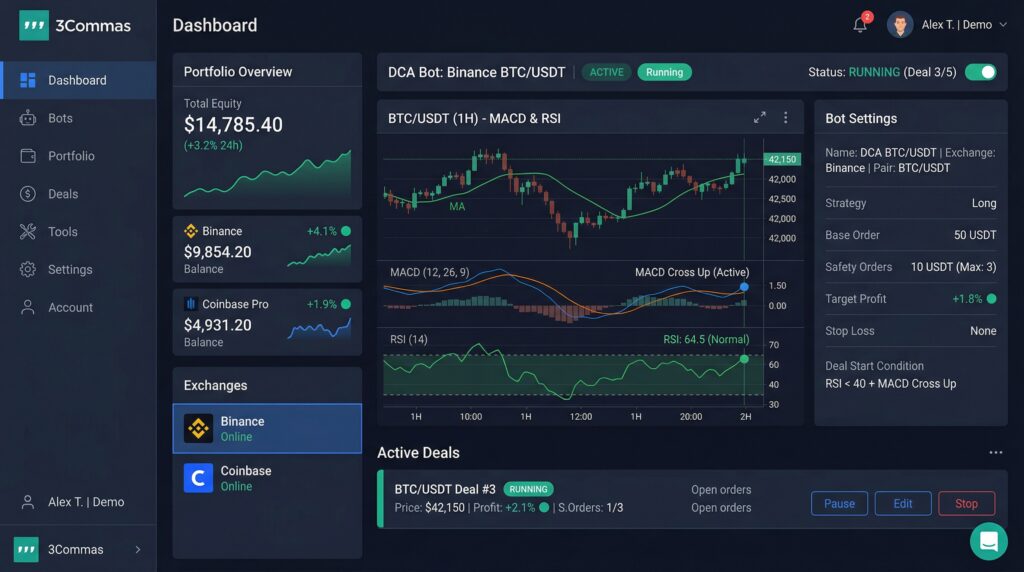Click the Base Order 50 USDT value

[x=975, y=235]
